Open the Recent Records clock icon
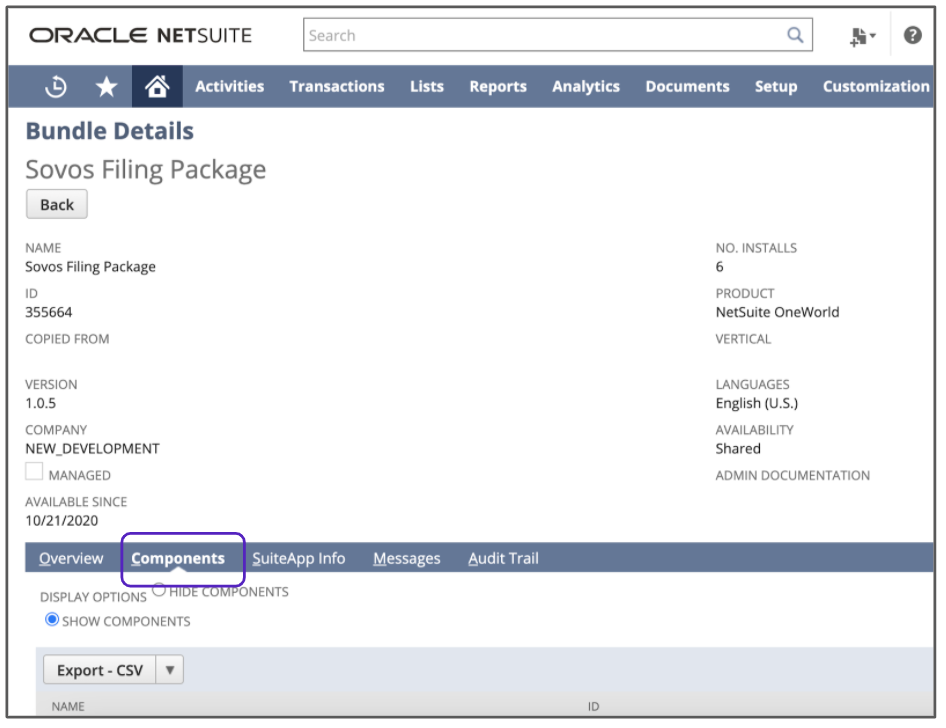This screenshot has height=728, width=946. (56, 87)
